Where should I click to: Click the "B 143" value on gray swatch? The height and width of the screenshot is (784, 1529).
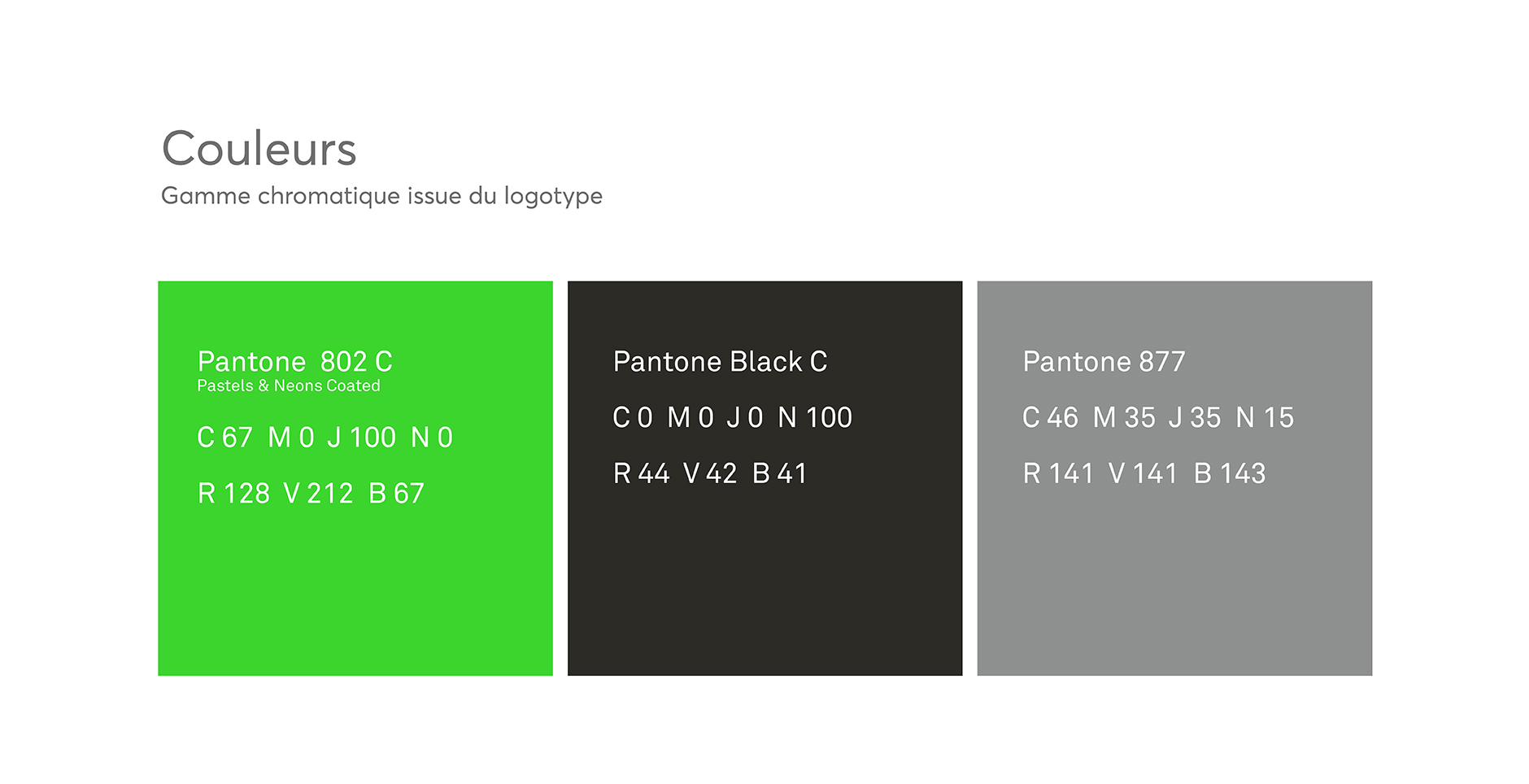coord(1230,473)
